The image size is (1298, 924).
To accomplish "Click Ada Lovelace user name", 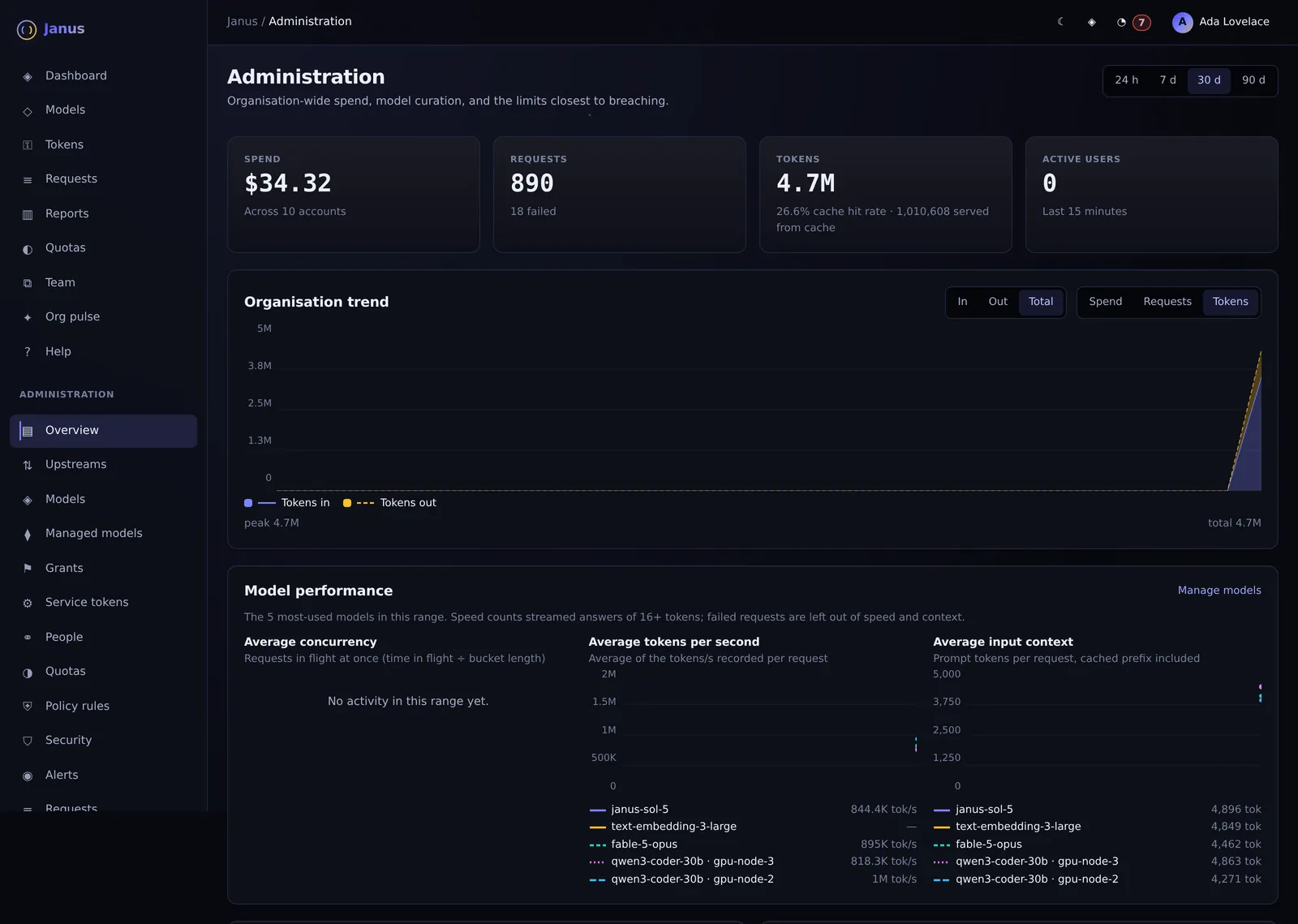I will pos(1234,22).
